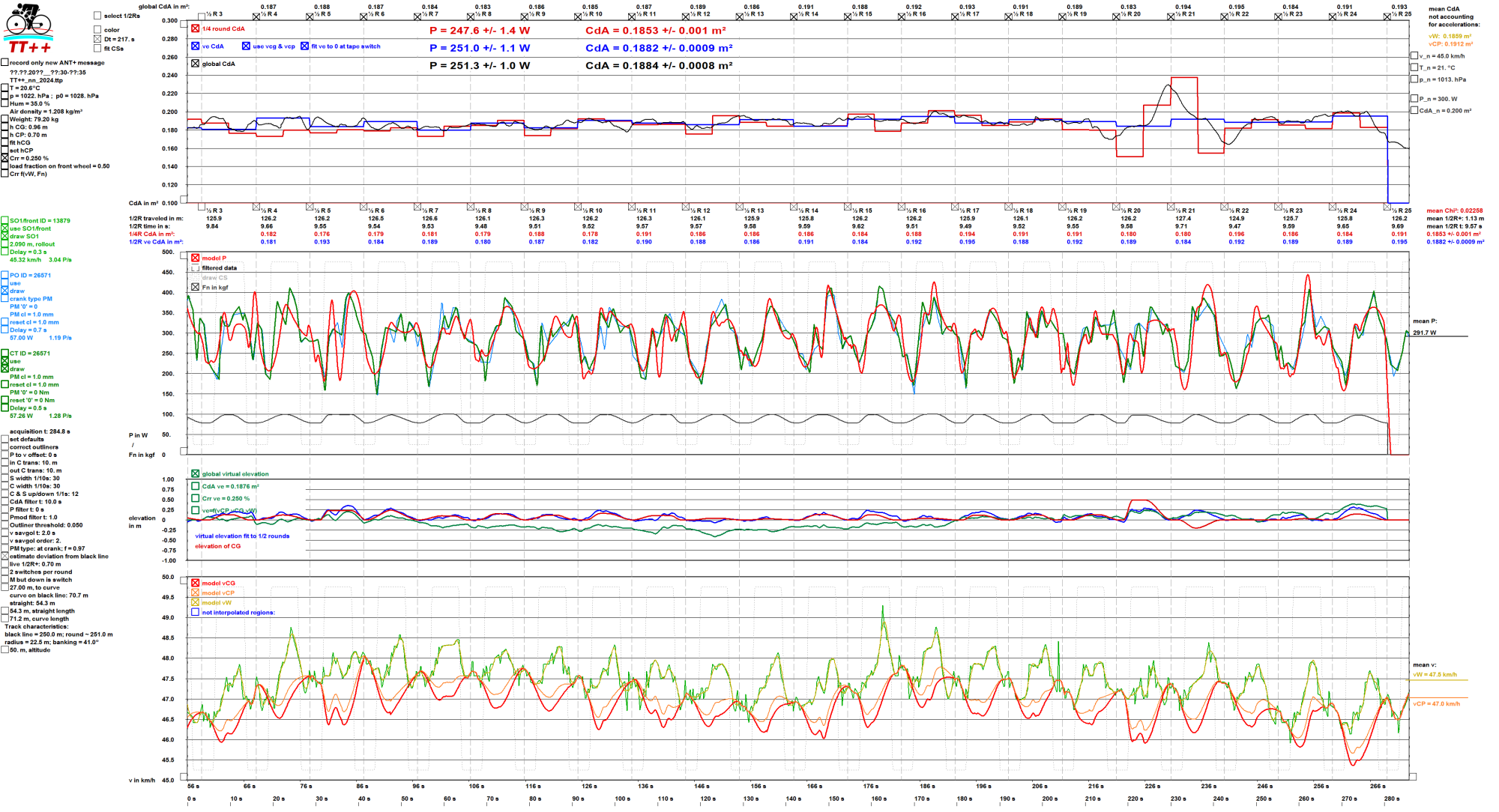Tick record only new ANT+ message

(4, 63)
